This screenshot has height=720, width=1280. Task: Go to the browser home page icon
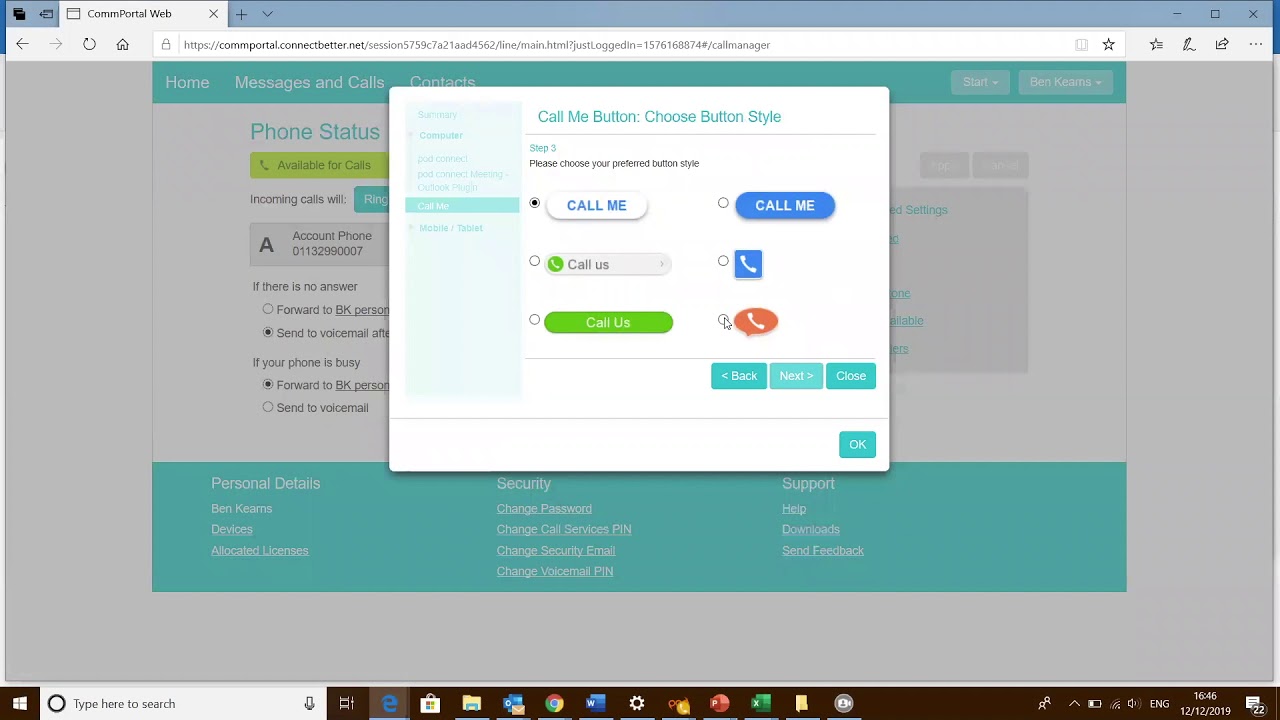122,44
